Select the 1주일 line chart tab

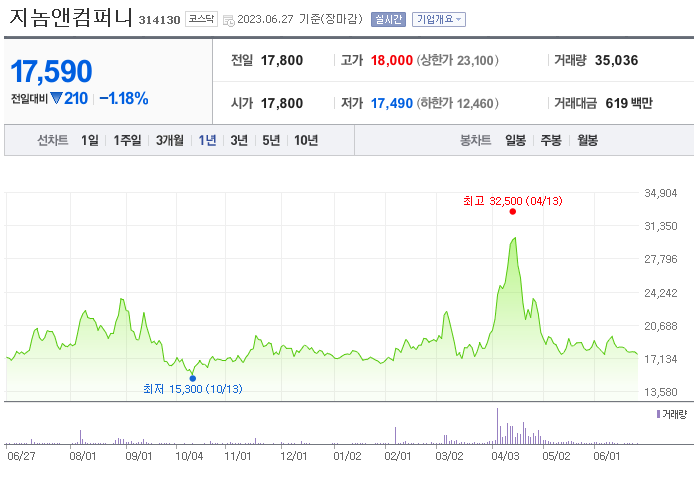coord(127,140)
